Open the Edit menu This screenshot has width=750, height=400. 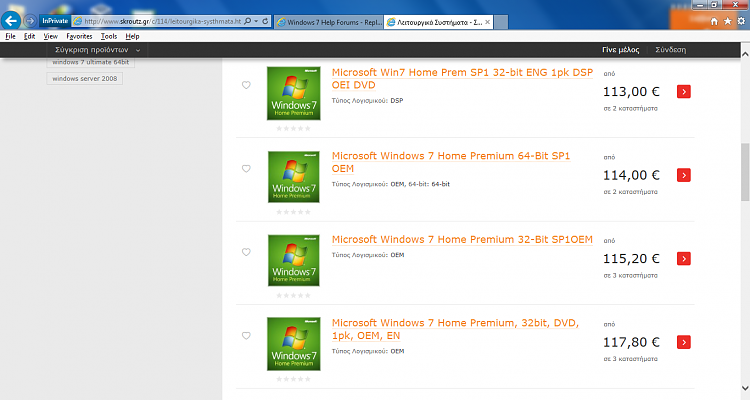click(30, 36)
